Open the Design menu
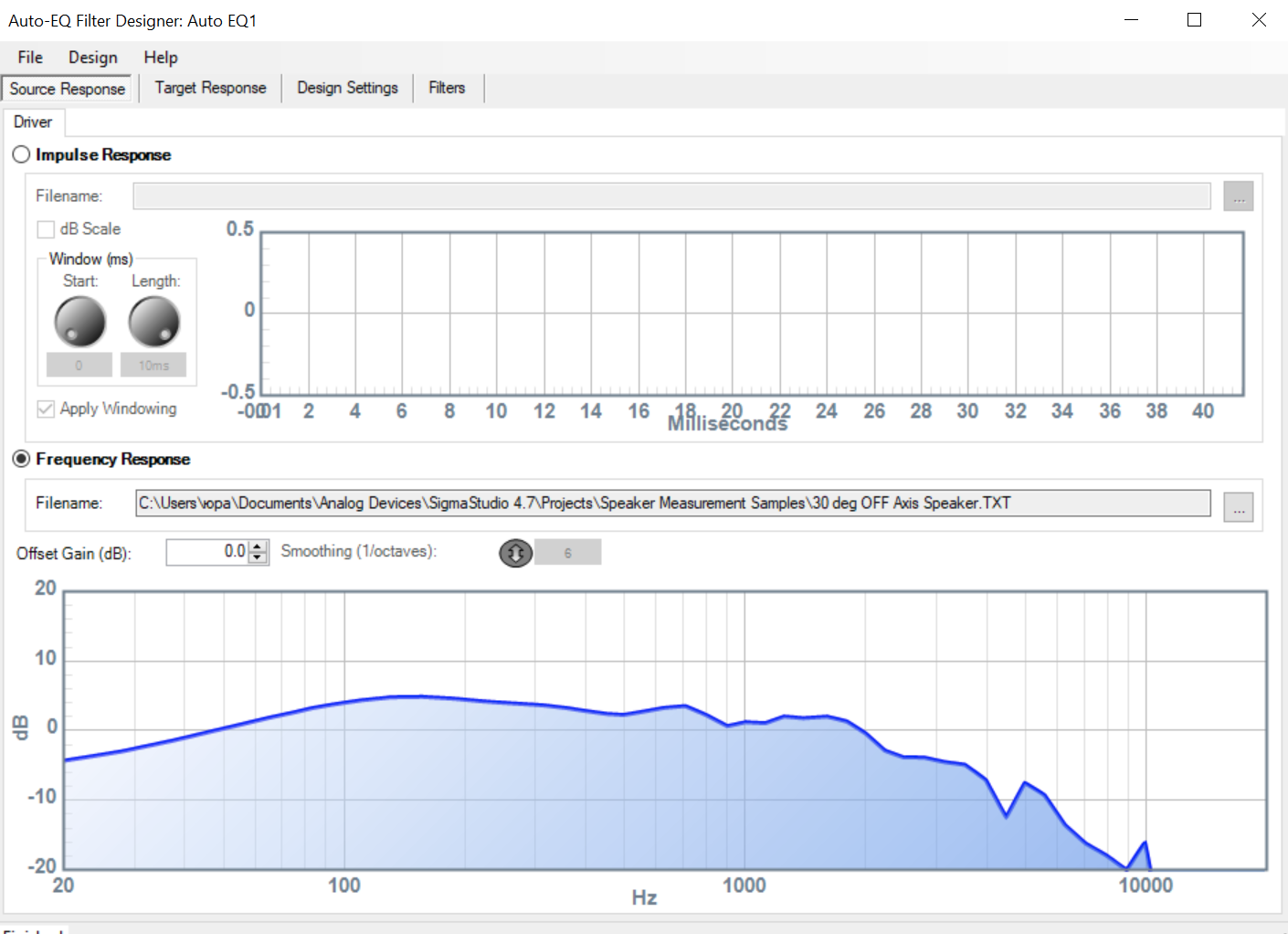 [x=92, y=58]
